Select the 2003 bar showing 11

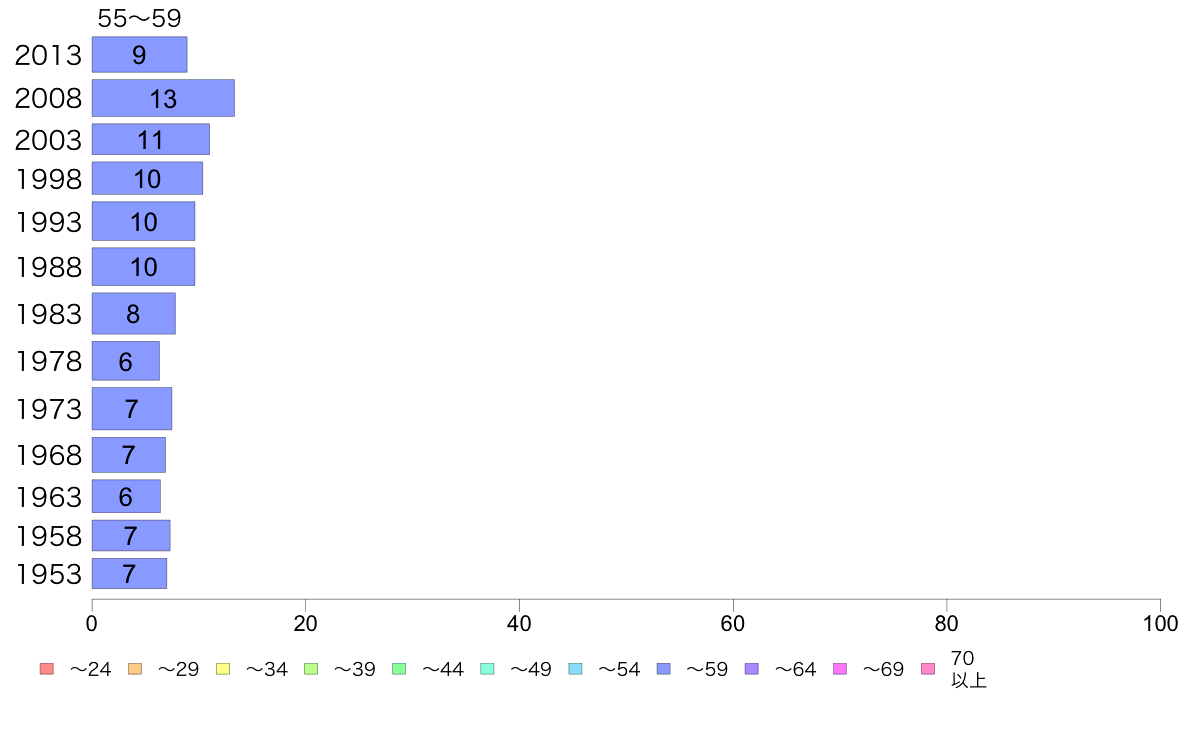pos(151,139)
